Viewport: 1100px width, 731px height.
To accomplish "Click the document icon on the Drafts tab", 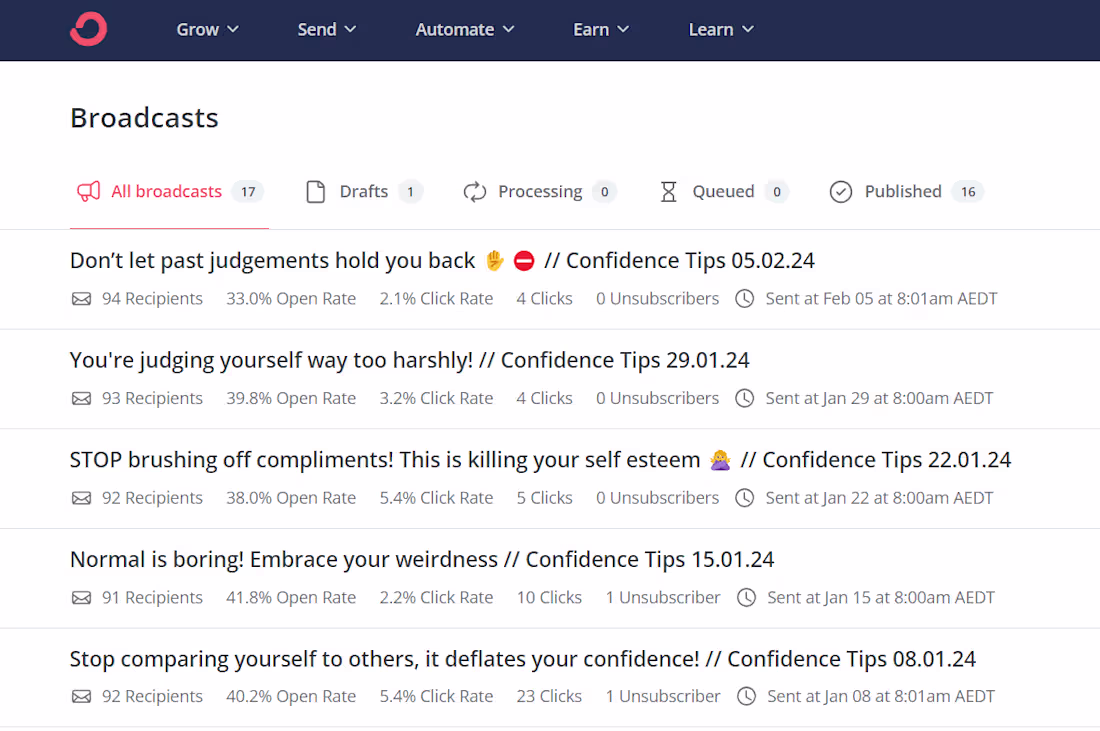I will 315,191.
